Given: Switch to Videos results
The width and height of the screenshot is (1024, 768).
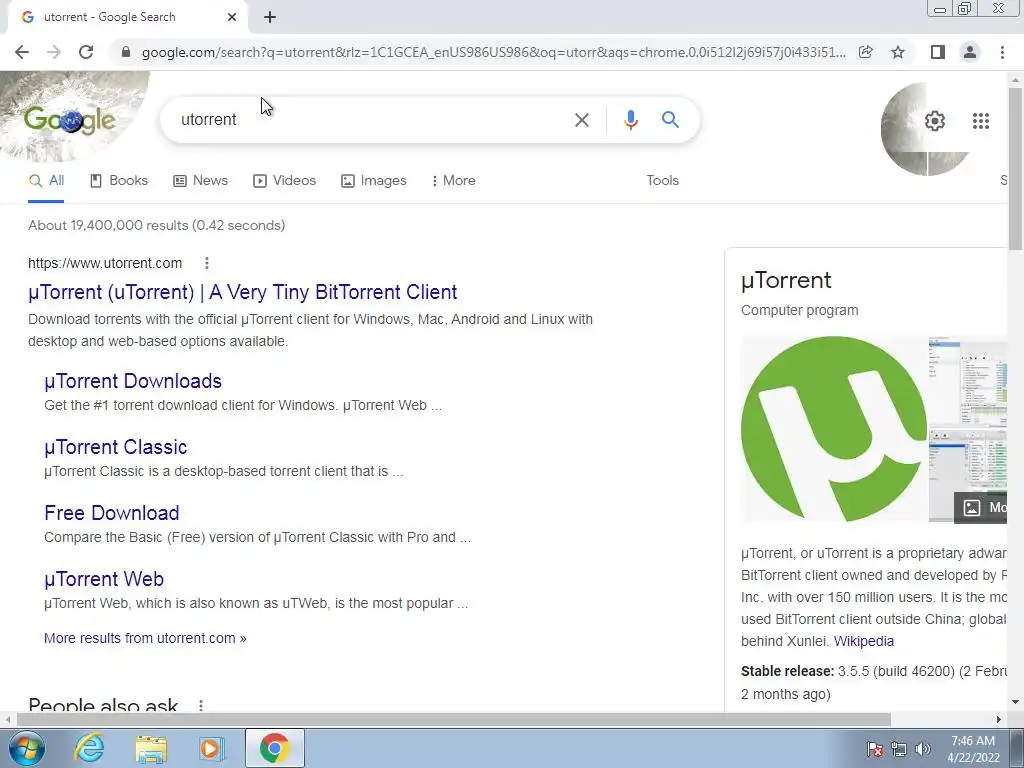Looking at the screenshot, I should (285, 181).
